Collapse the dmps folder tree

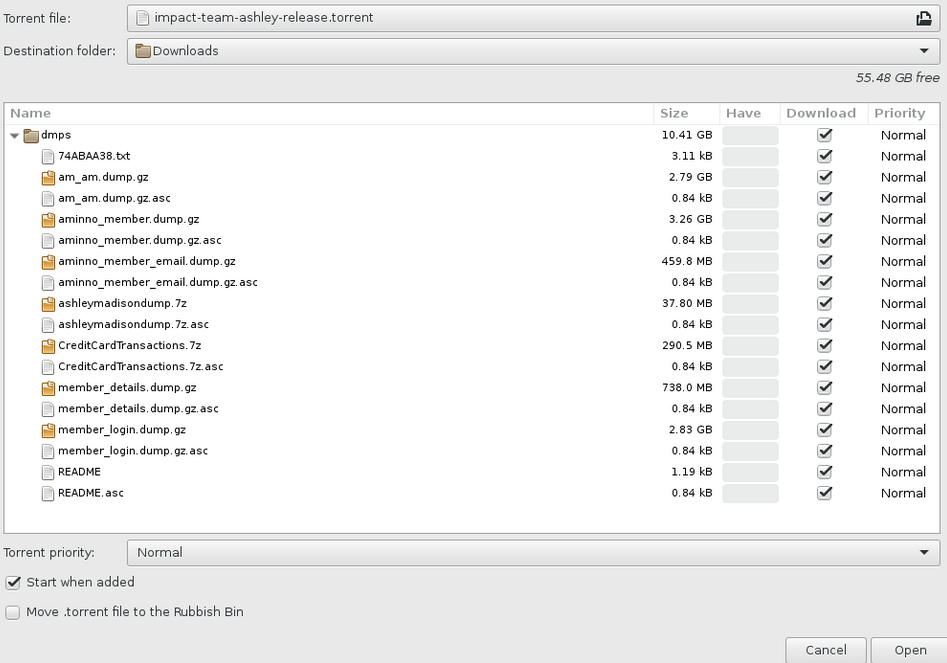click(14, 136)
